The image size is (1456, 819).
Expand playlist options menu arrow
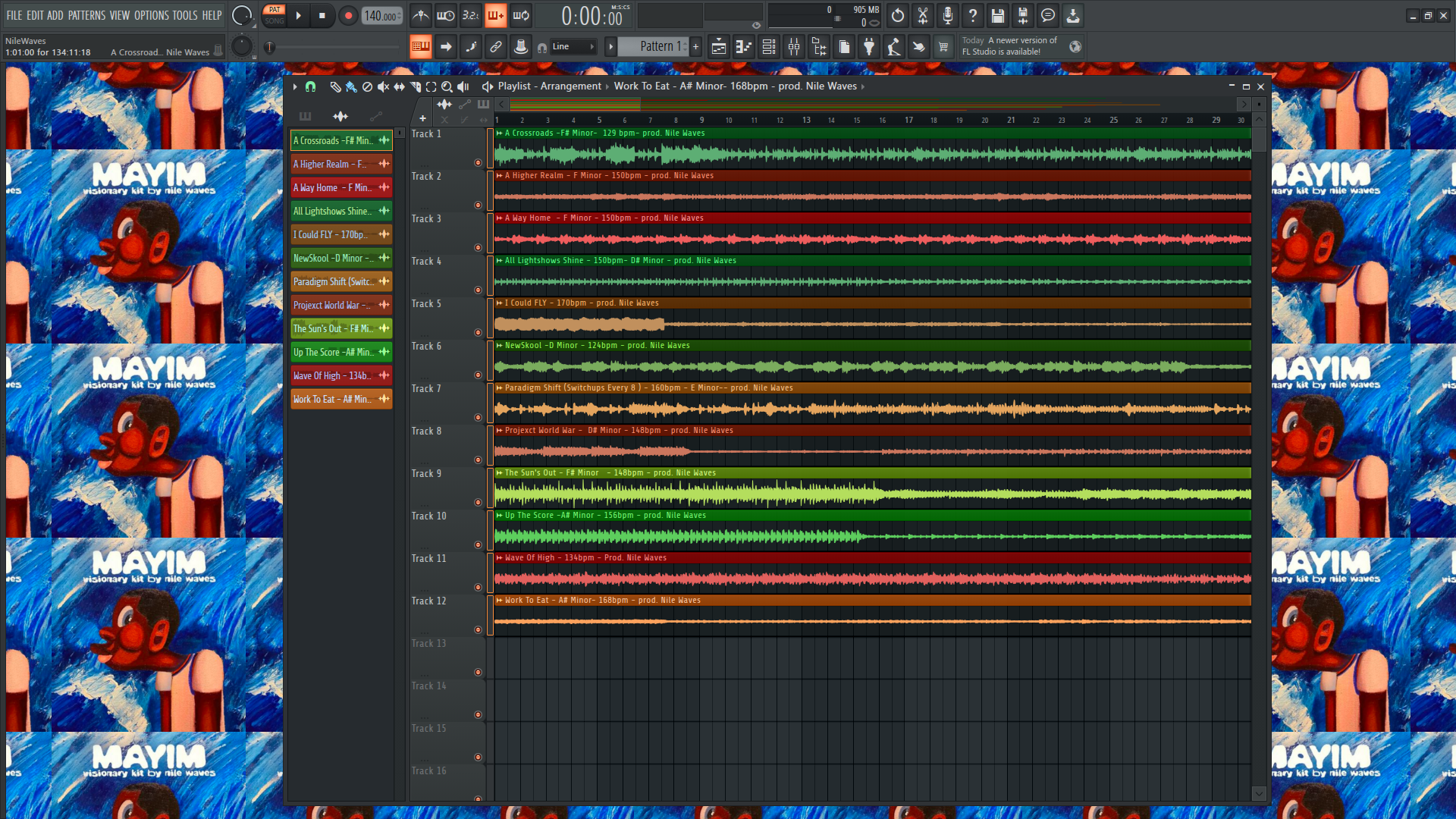tap(295, 86)
